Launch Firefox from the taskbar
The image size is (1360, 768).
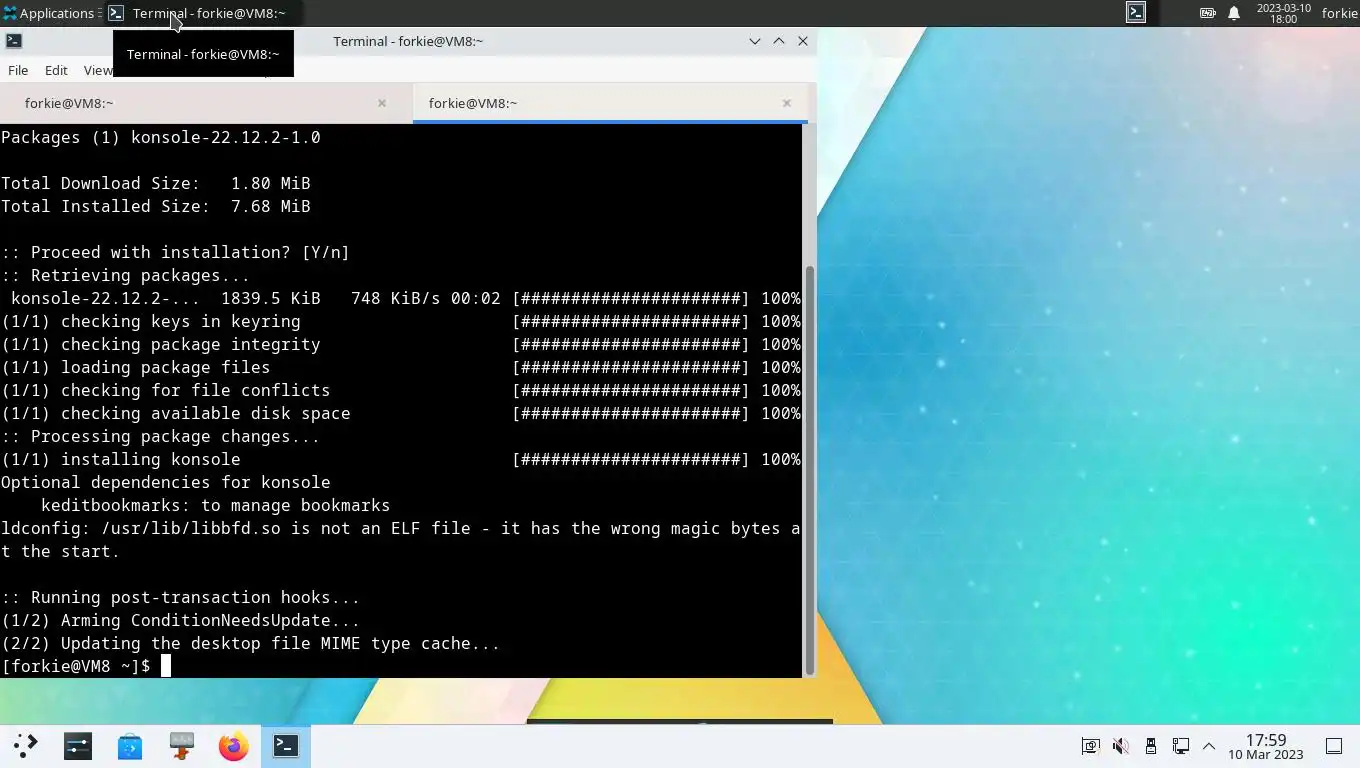[234, 746]
